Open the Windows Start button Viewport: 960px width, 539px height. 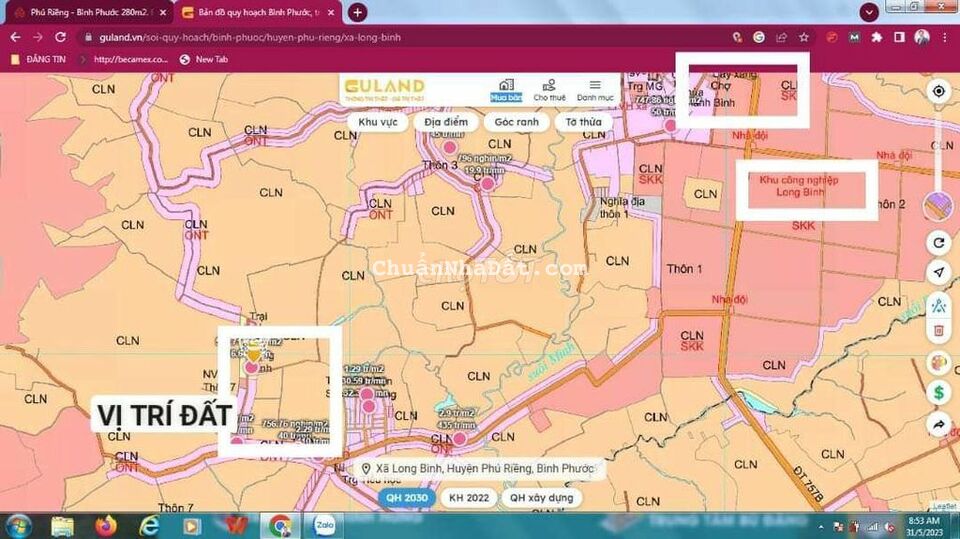[17, 526]
